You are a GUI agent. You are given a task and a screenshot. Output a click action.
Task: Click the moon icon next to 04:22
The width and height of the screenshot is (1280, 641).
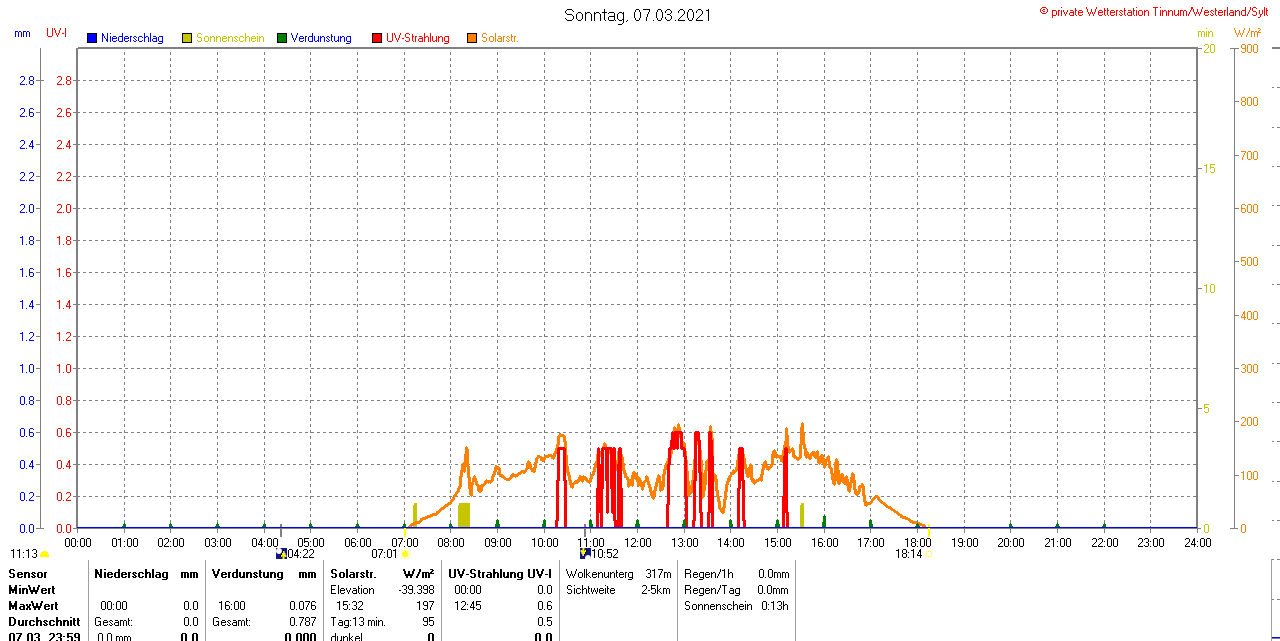point(281,553)
